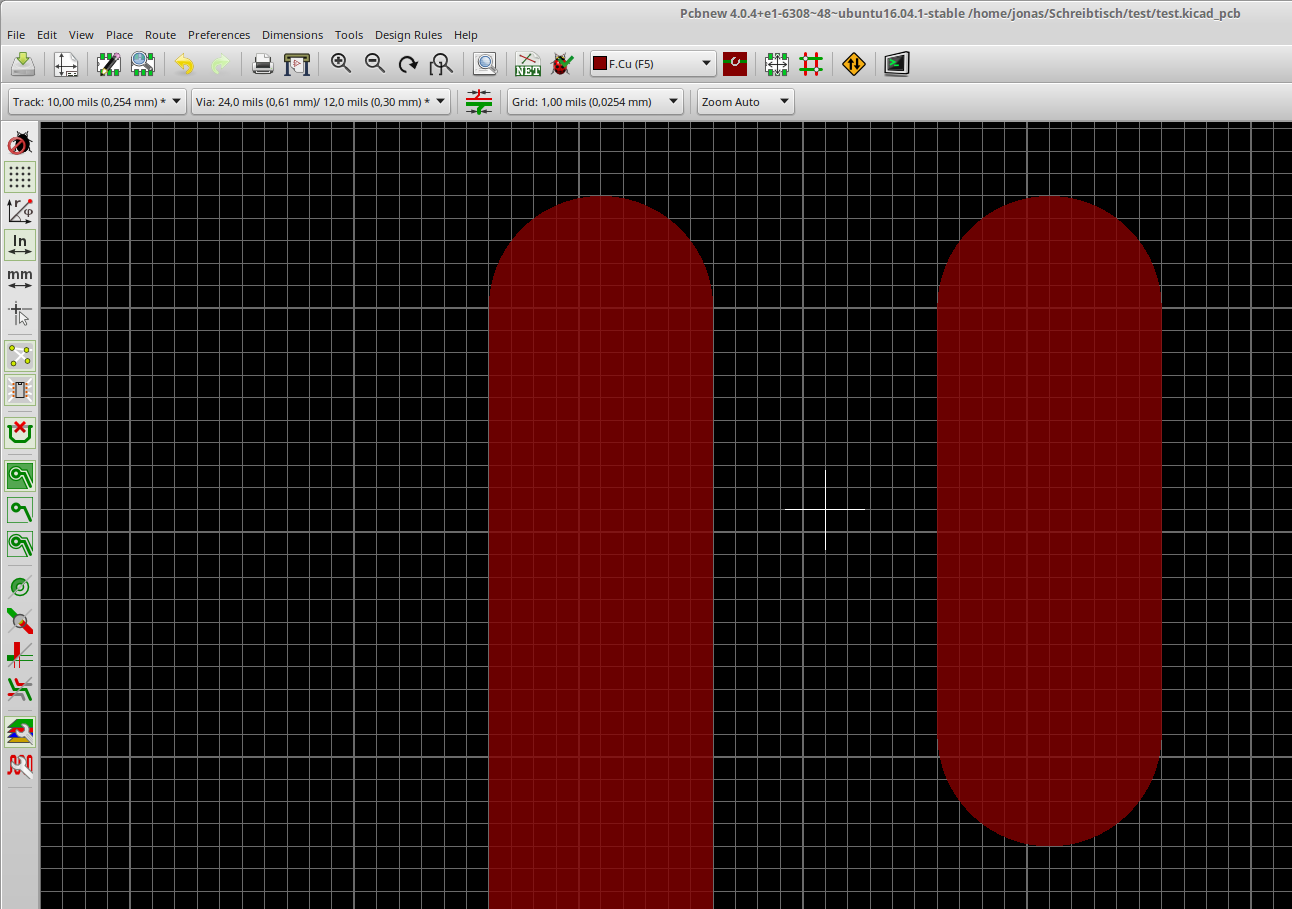Screen dimensions: 1292x909
Task: Switch units to millimeters
Action: coord(20,278)
